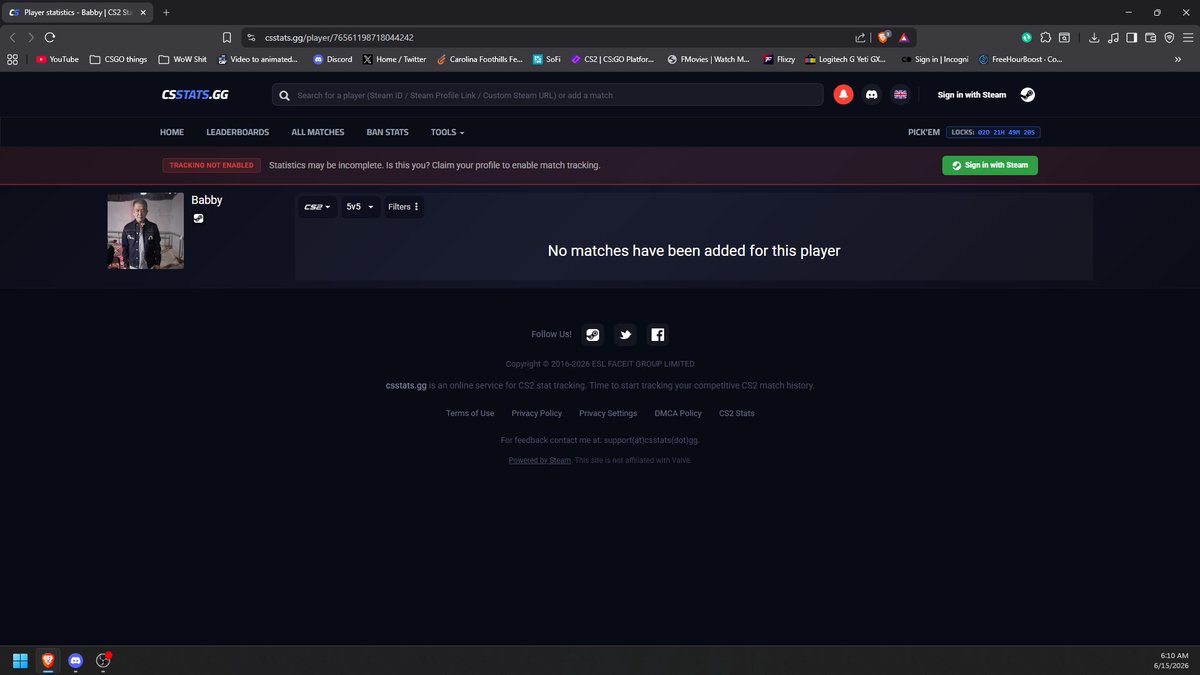Image resolution: width=1200 pixels, height=675 pixels.
Task: Open site settings icon in address bar
Action: pyautogui.click(x=251, y=37)
